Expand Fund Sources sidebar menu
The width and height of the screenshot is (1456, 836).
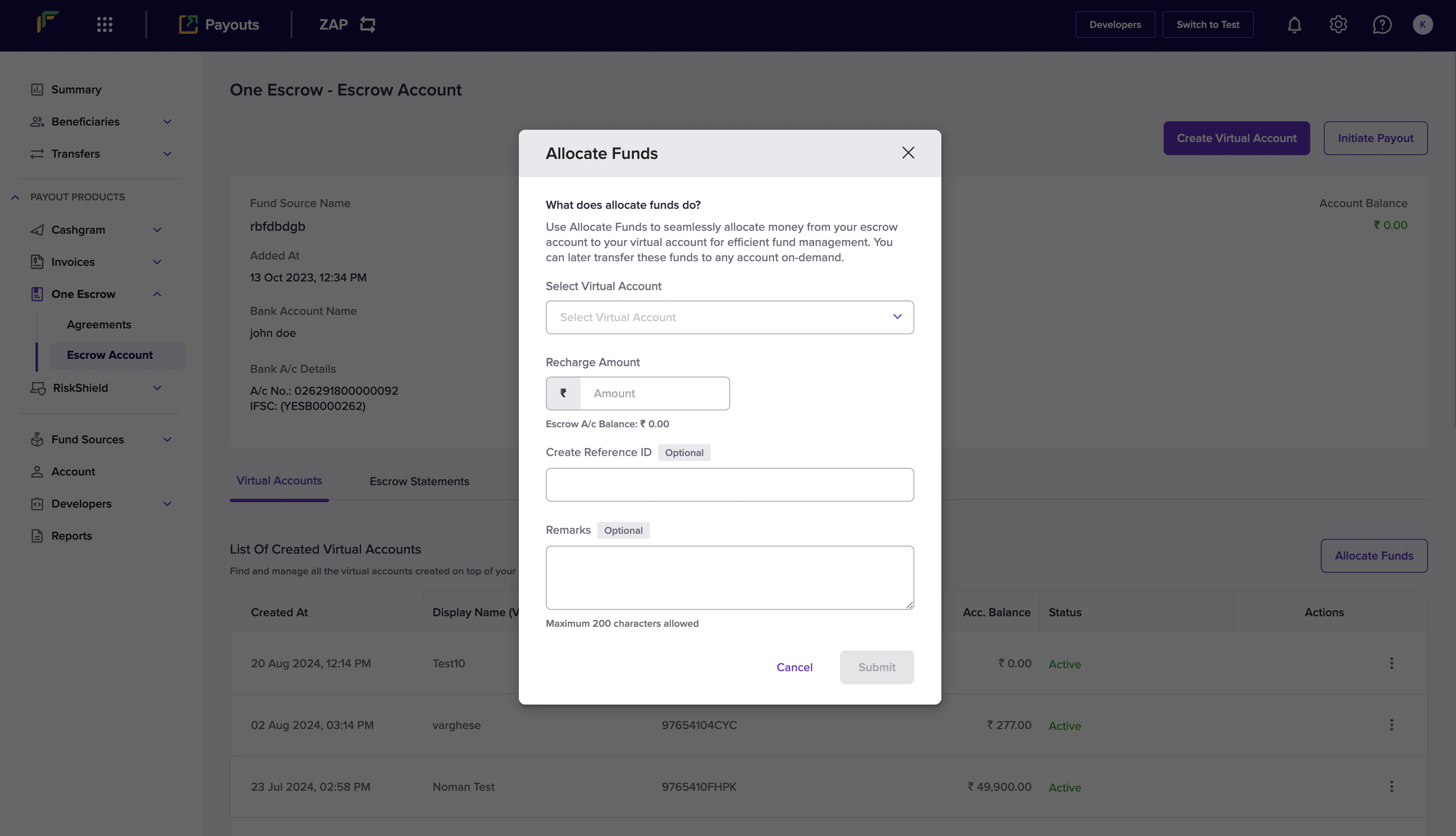(167, 439)
